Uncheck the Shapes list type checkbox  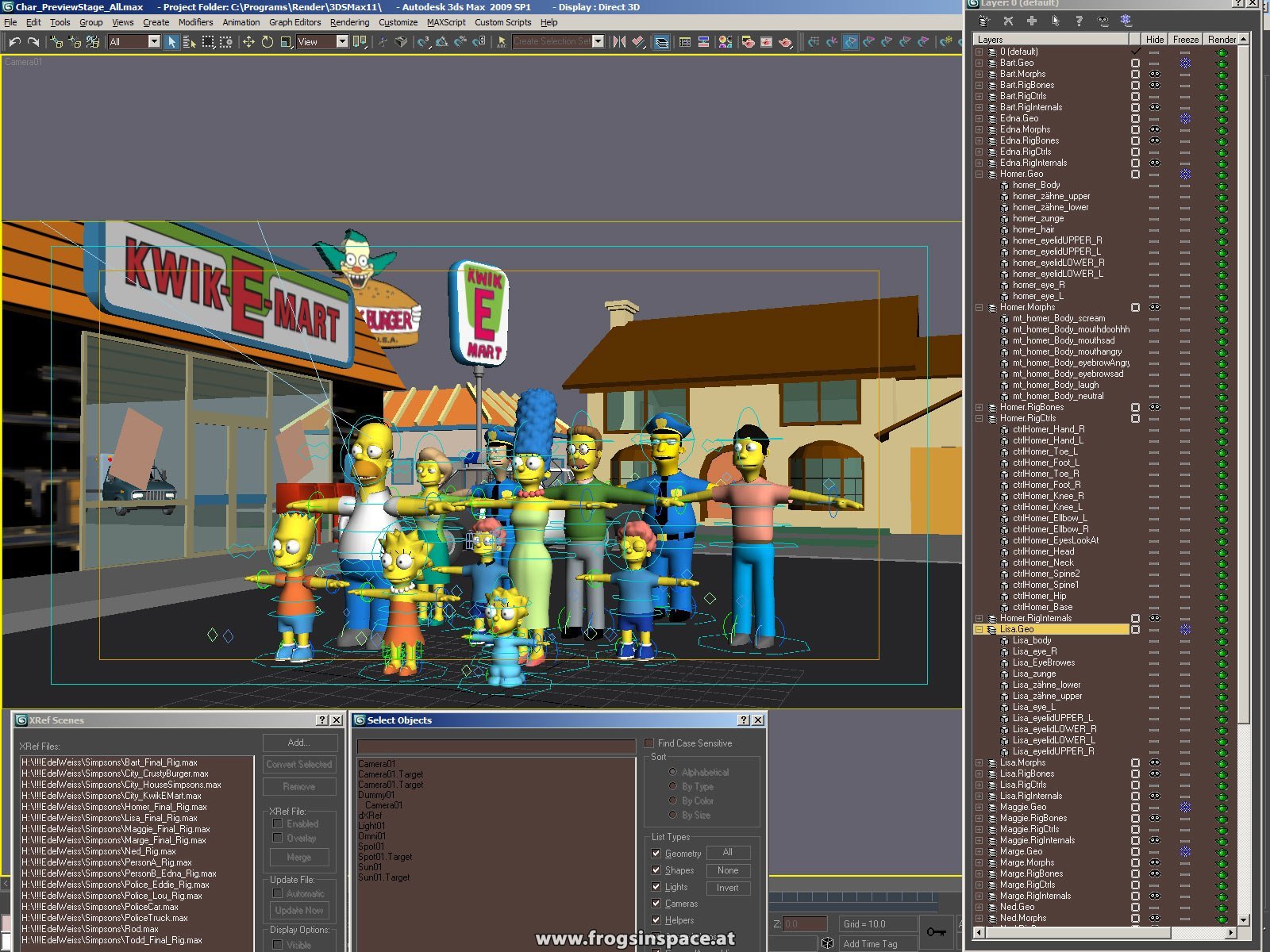tap(656, 870)
